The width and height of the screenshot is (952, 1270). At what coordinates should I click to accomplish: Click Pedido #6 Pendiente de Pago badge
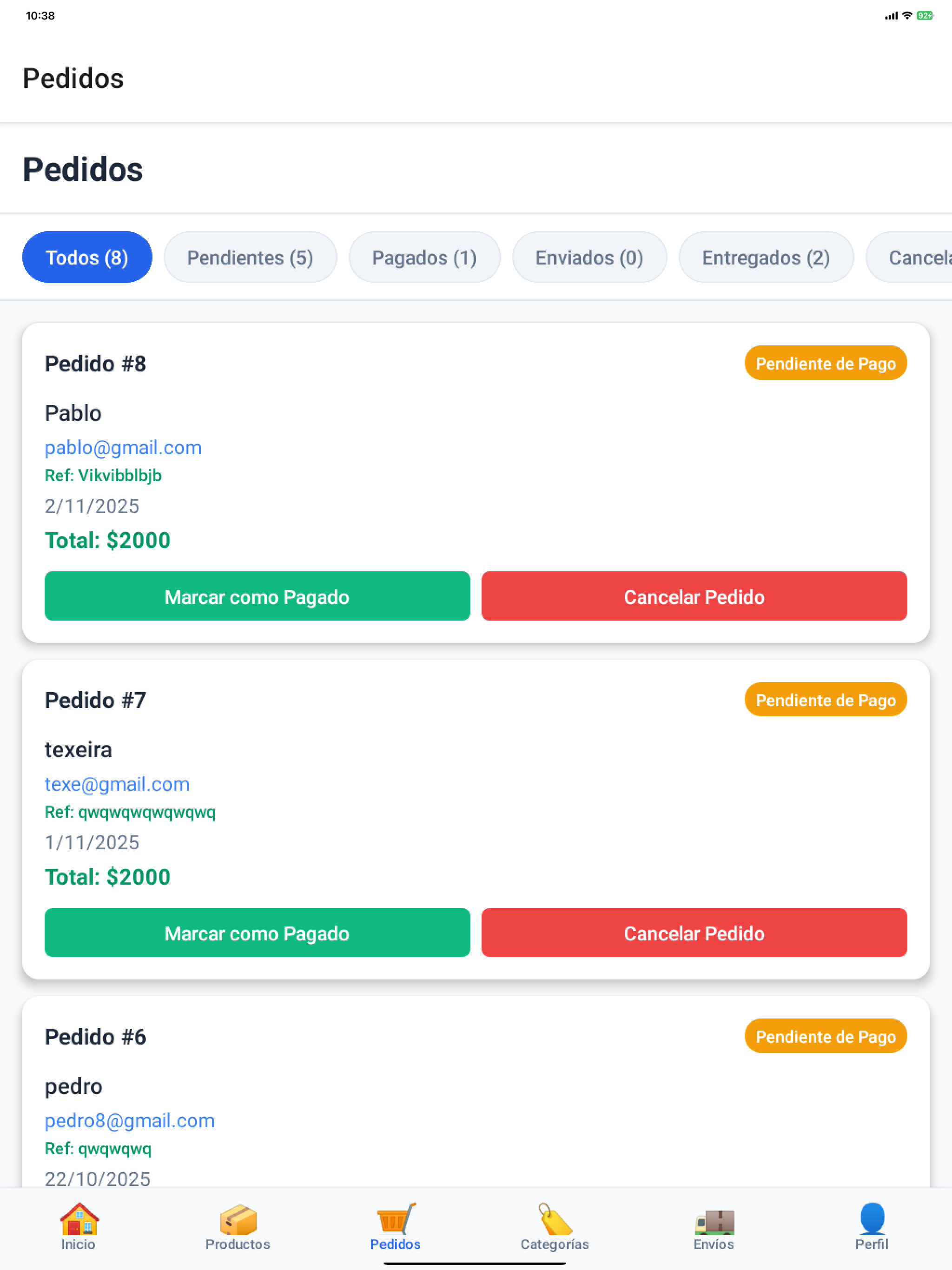point(826,1036)
